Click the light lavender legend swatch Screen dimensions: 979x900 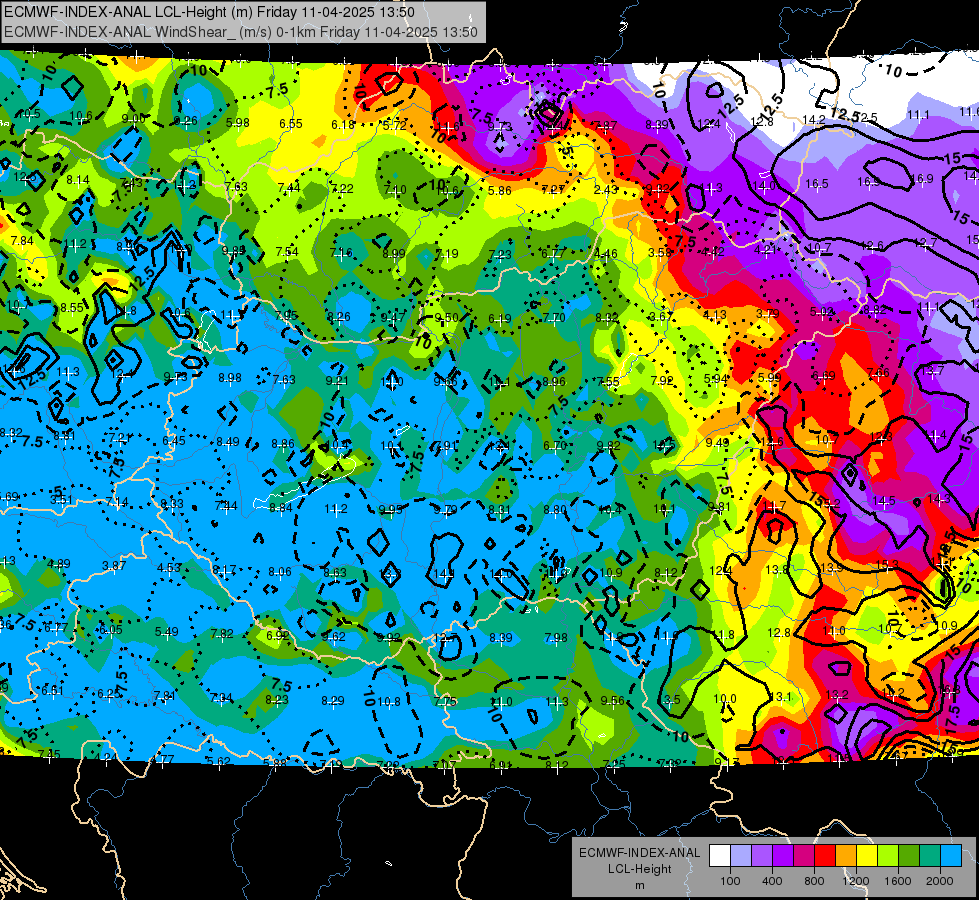click(x=741, y=856)
